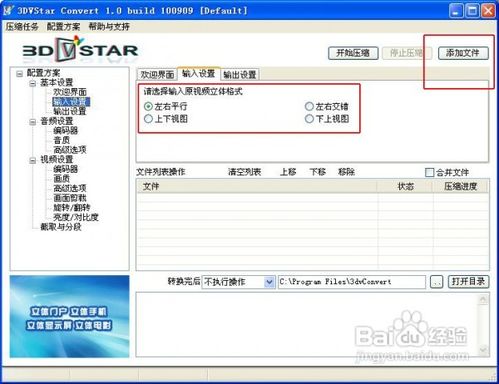Switch to the 输出设置 tab
This screenshot has height=384, width=499.
point(240,74)
